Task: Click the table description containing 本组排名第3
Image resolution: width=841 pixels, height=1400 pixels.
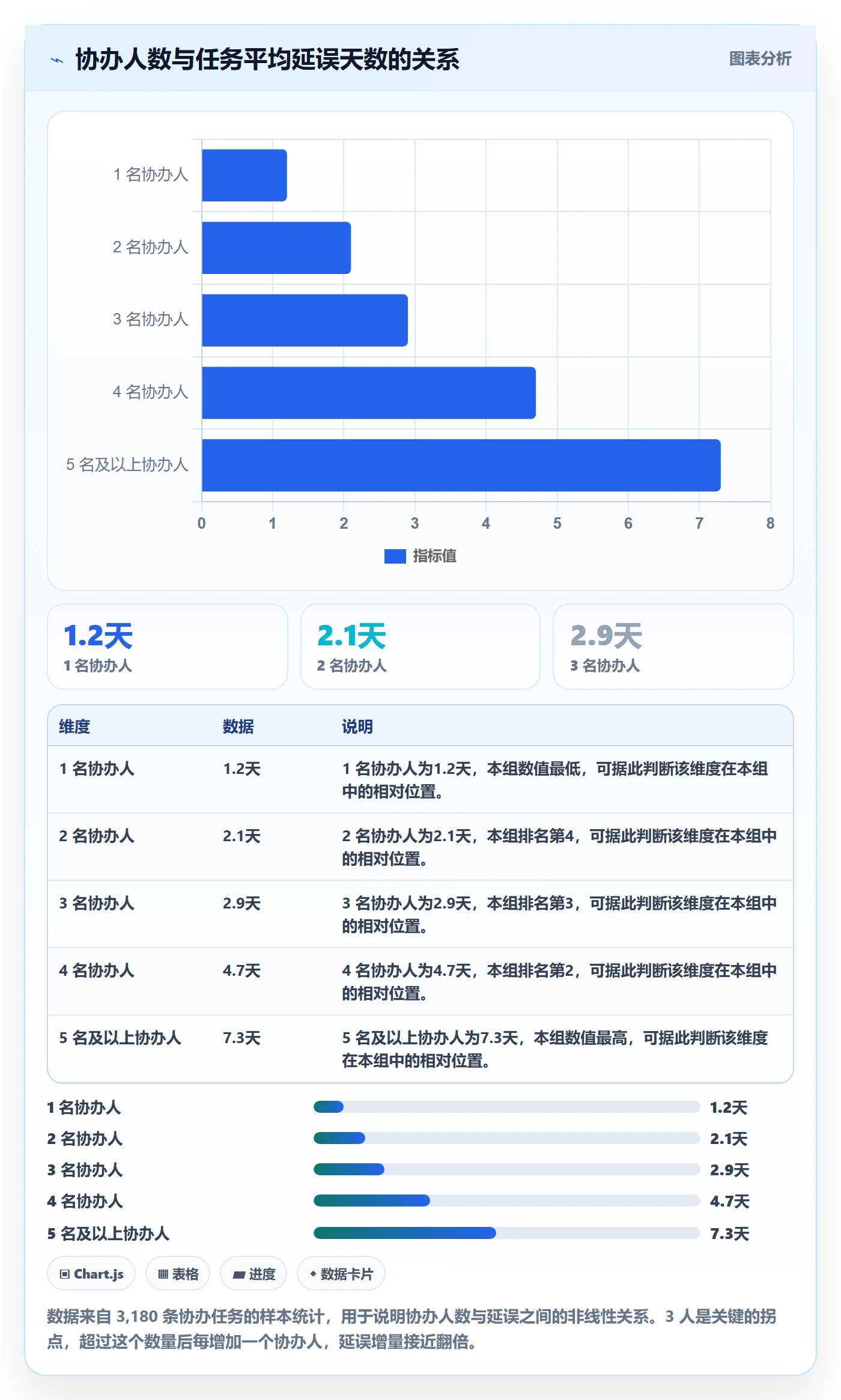Action: (559, 915)
